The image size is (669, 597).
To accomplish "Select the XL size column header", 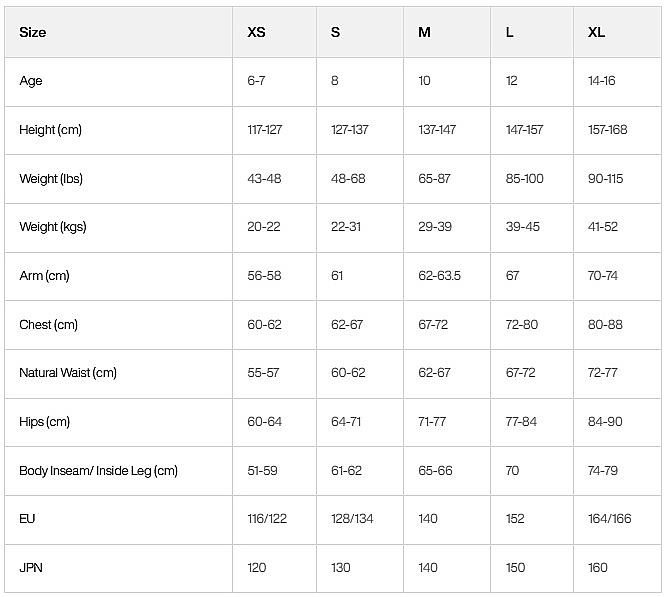I will tap(596, 32).
